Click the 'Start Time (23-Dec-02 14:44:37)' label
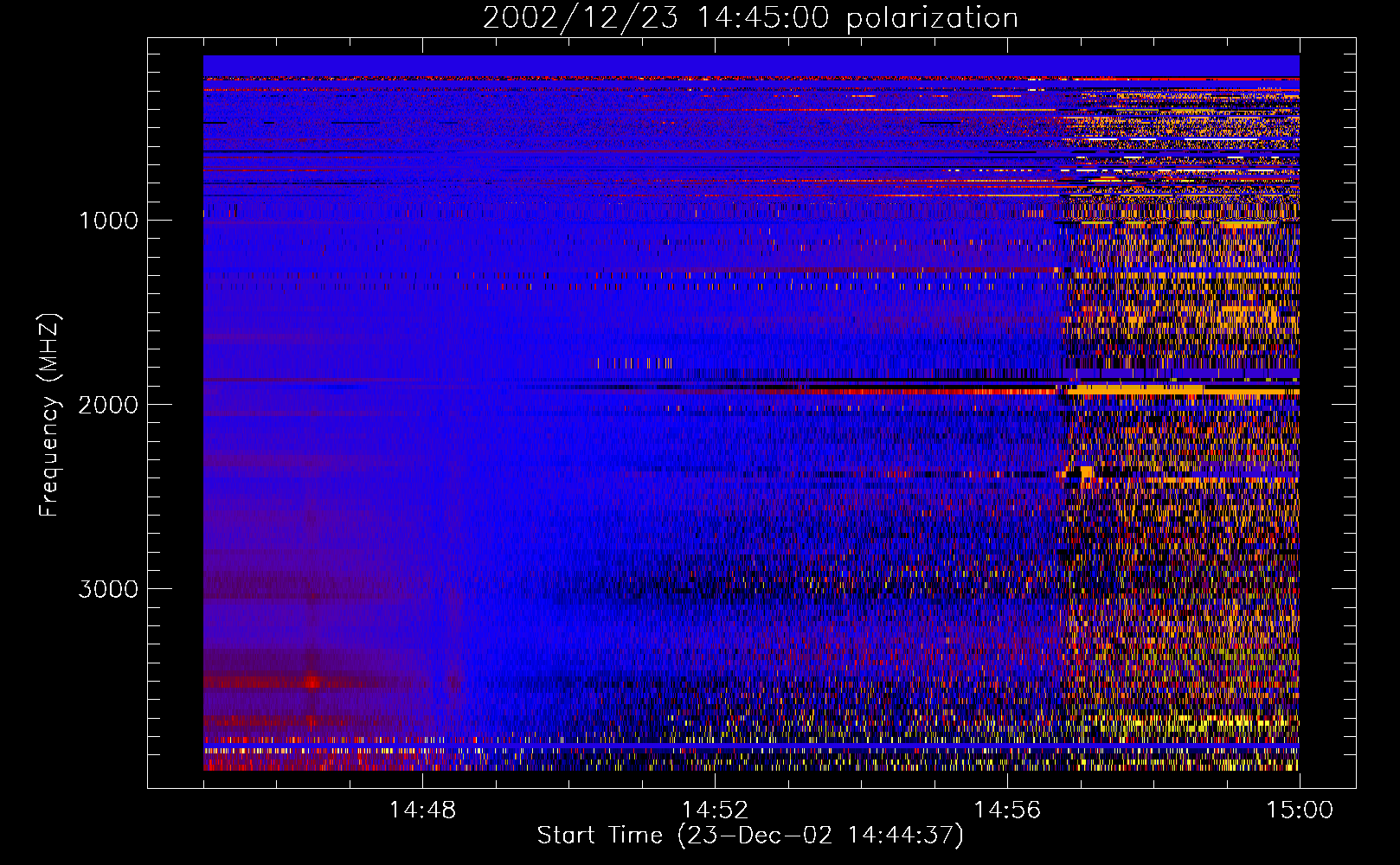This screenshot has width=1400, height=865. [x=750, y=836]
